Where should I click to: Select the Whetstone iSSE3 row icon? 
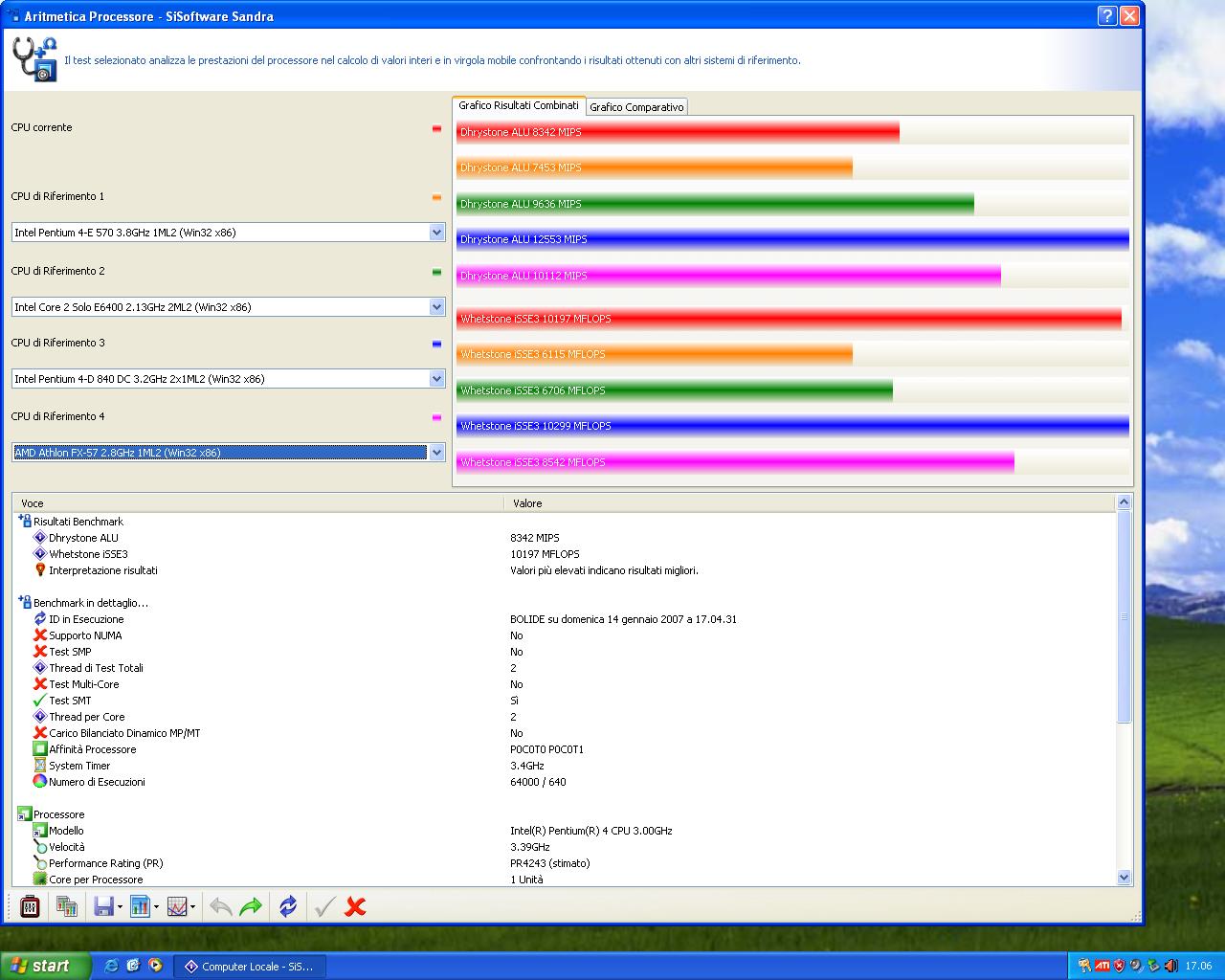tap(40, 554)
